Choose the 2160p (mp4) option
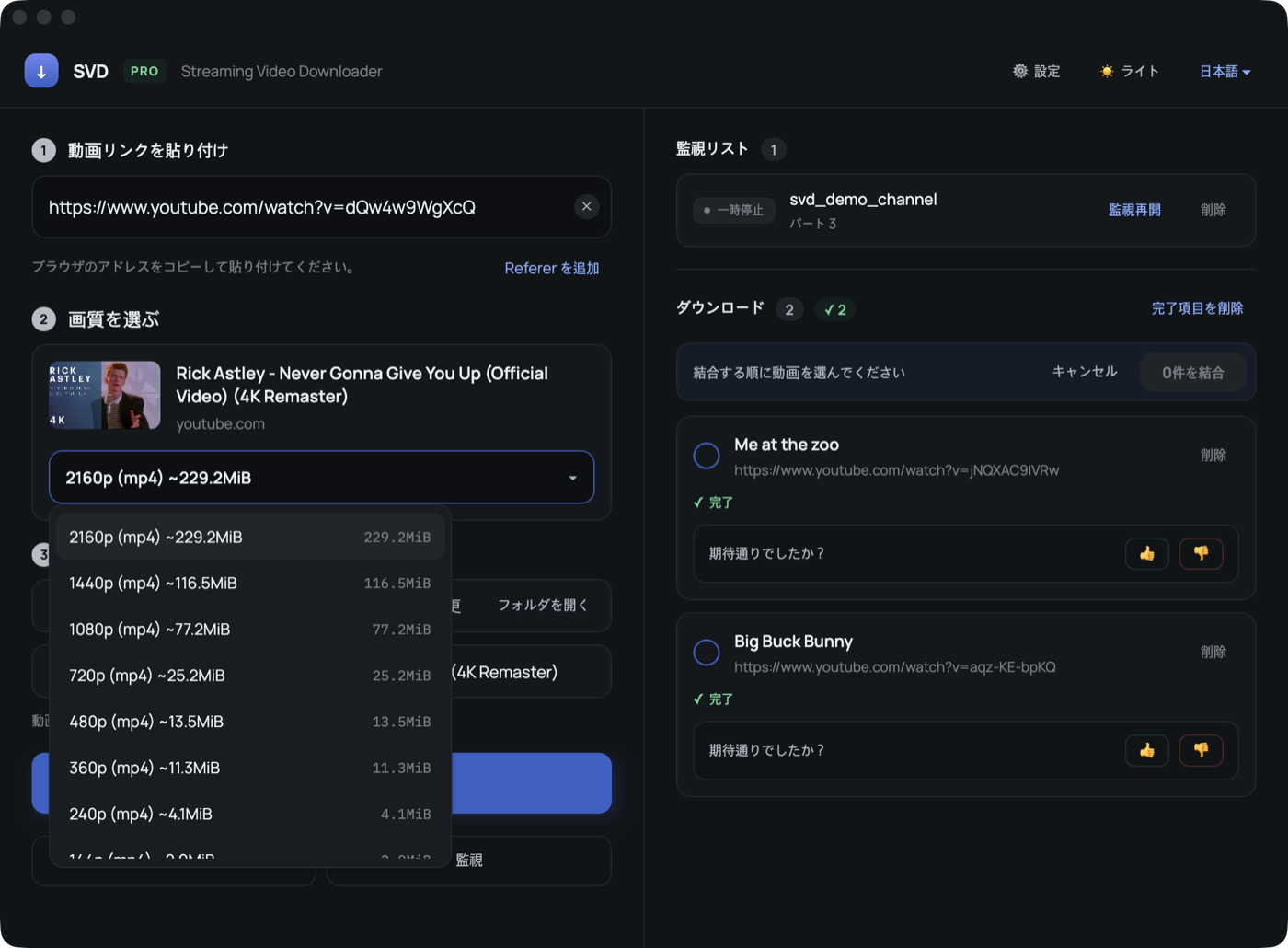The image size is (1288, 948). (x=250, y=538)
